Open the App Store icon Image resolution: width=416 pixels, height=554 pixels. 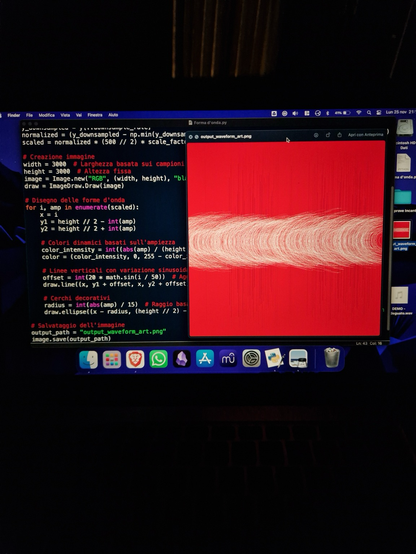tap(205, 359)
